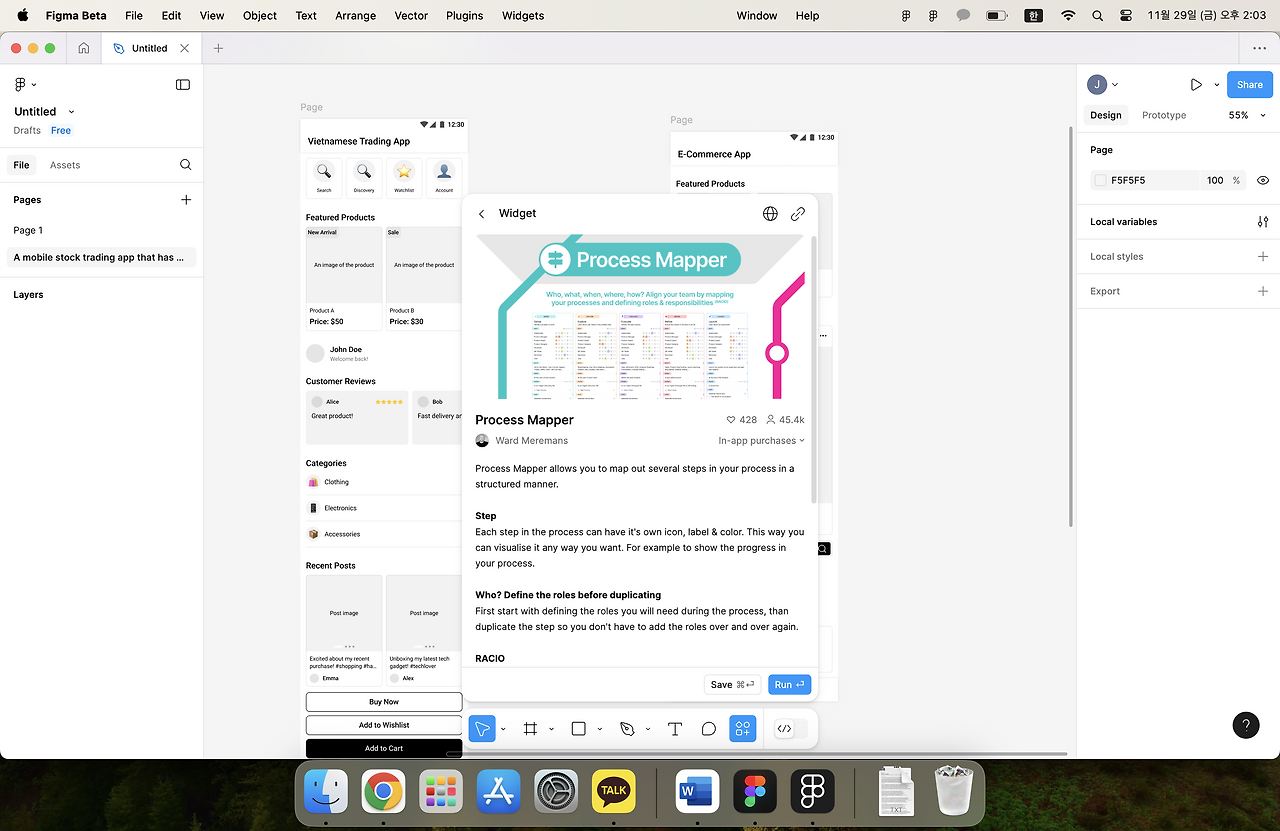Toggle the left sidebar panel icon

click(x=183, y=85)
